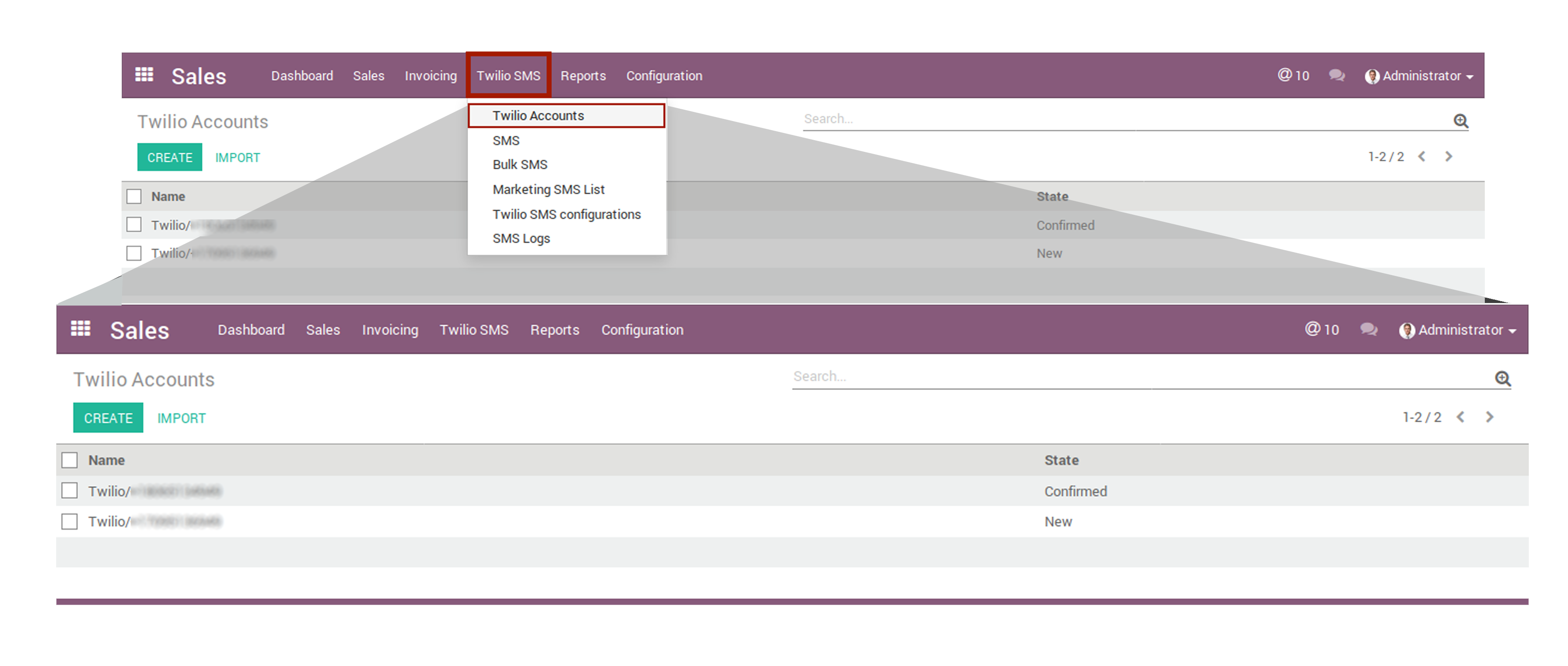The height and width of the screenshot is (666, 1568).
Task: Check the Confirmed account row checkbox in lower list
Action: (69, 491)
